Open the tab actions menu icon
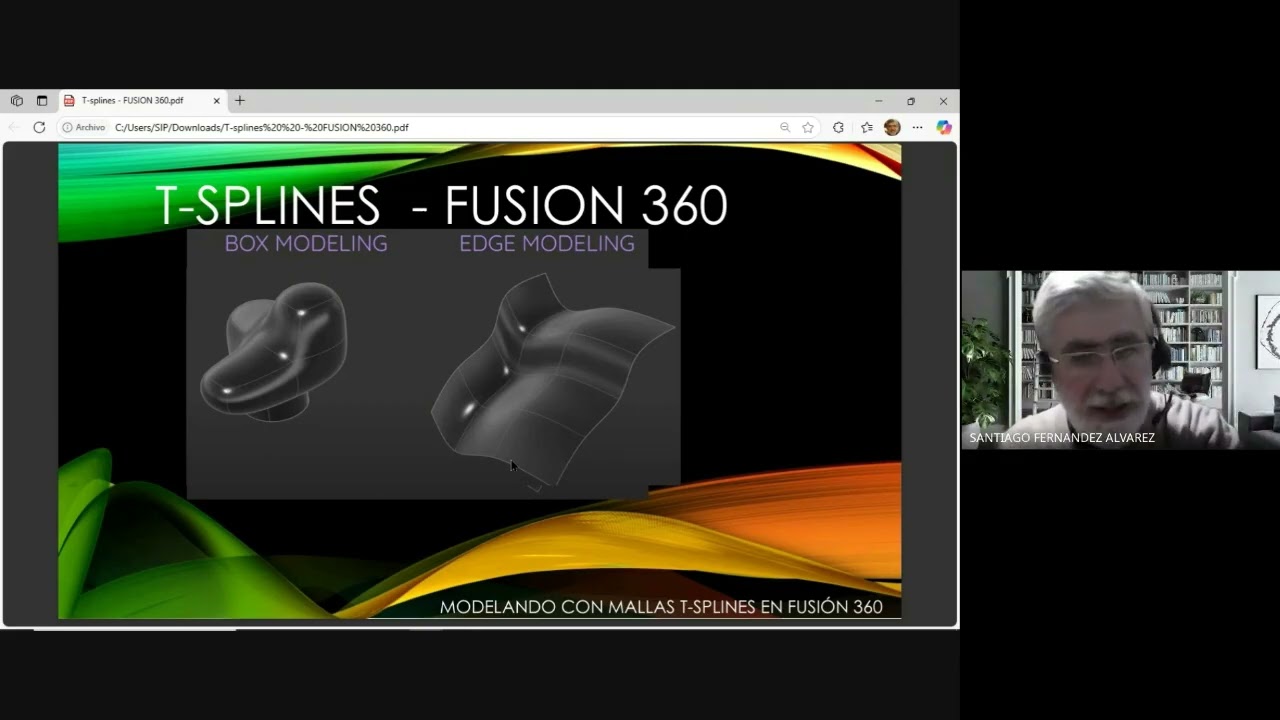This screenshot has width=1280, height=720. (42, 101)
